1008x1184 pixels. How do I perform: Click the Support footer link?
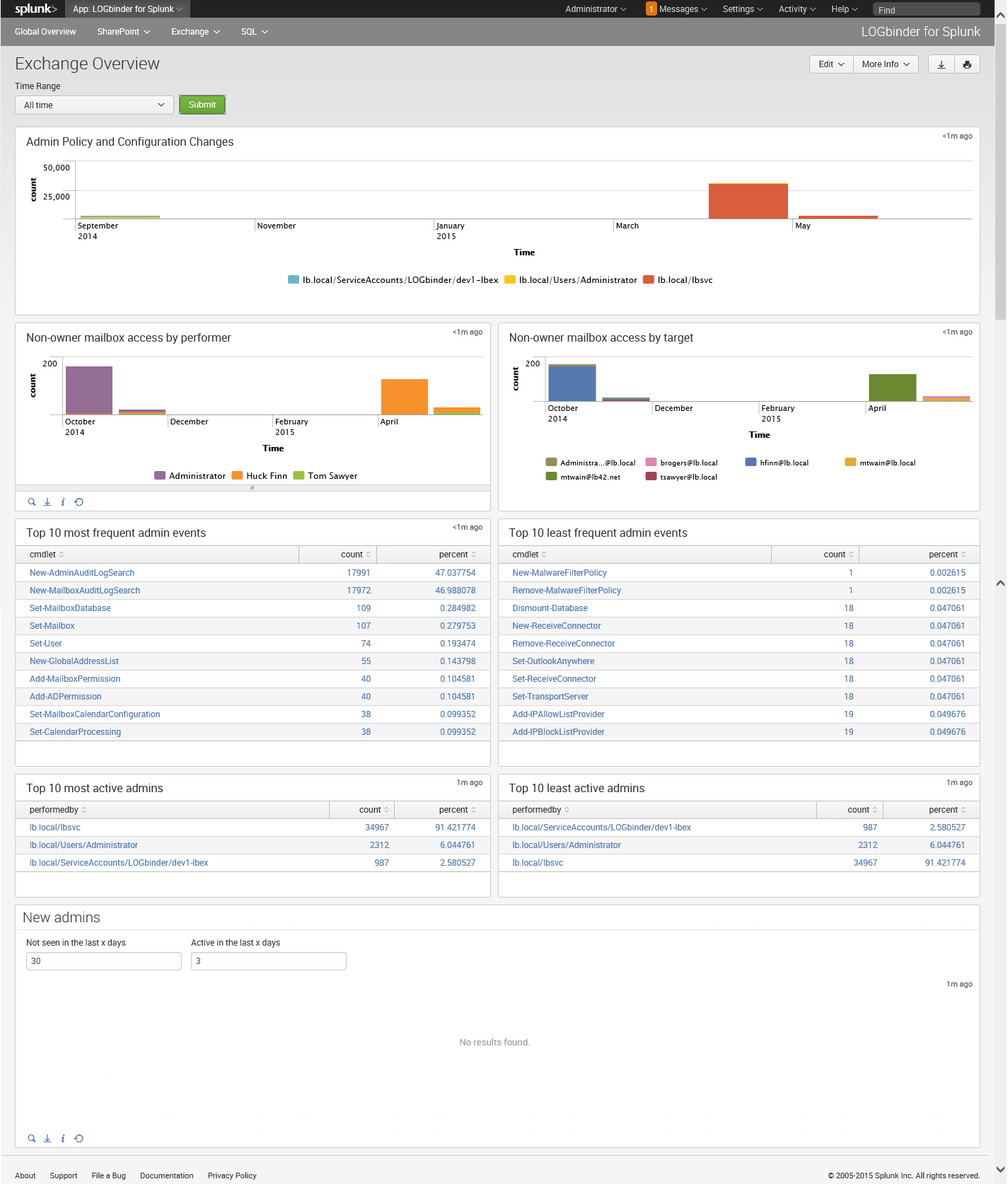(x=64, y=1176)
